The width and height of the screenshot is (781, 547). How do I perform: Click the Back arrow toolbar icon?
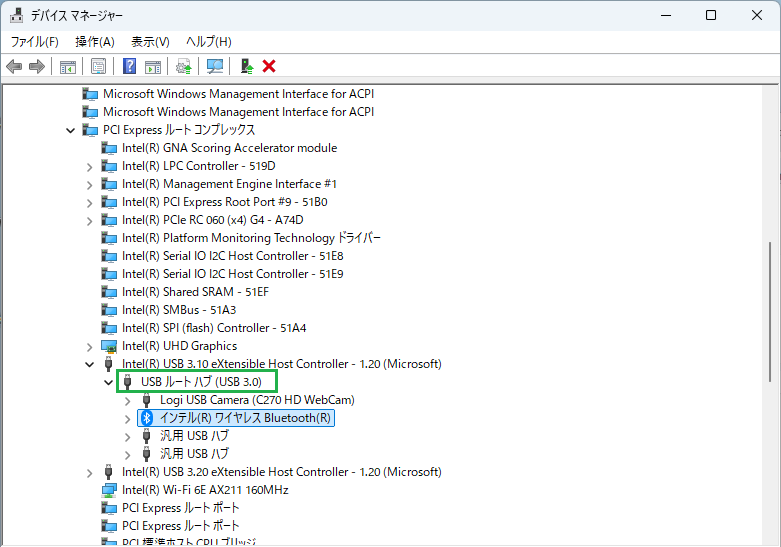point(14,66)
